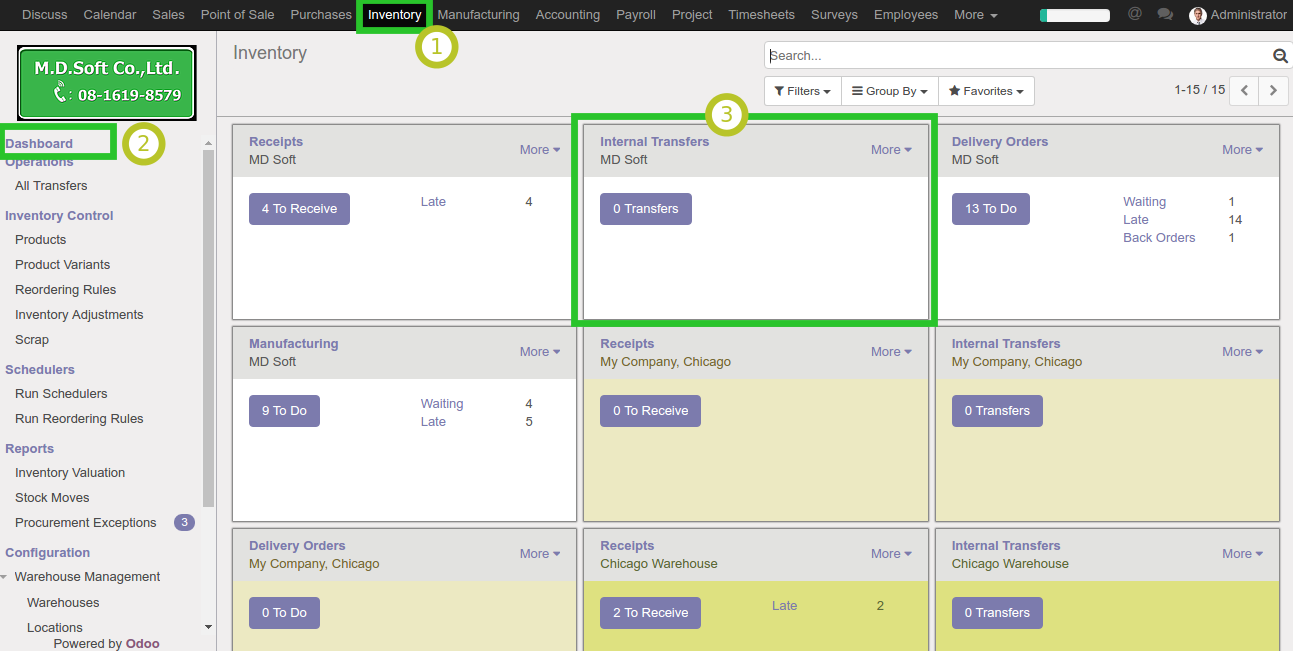Collapse the Warehouse Management tree item
The image size is (1293, 651).
[6, 577]
